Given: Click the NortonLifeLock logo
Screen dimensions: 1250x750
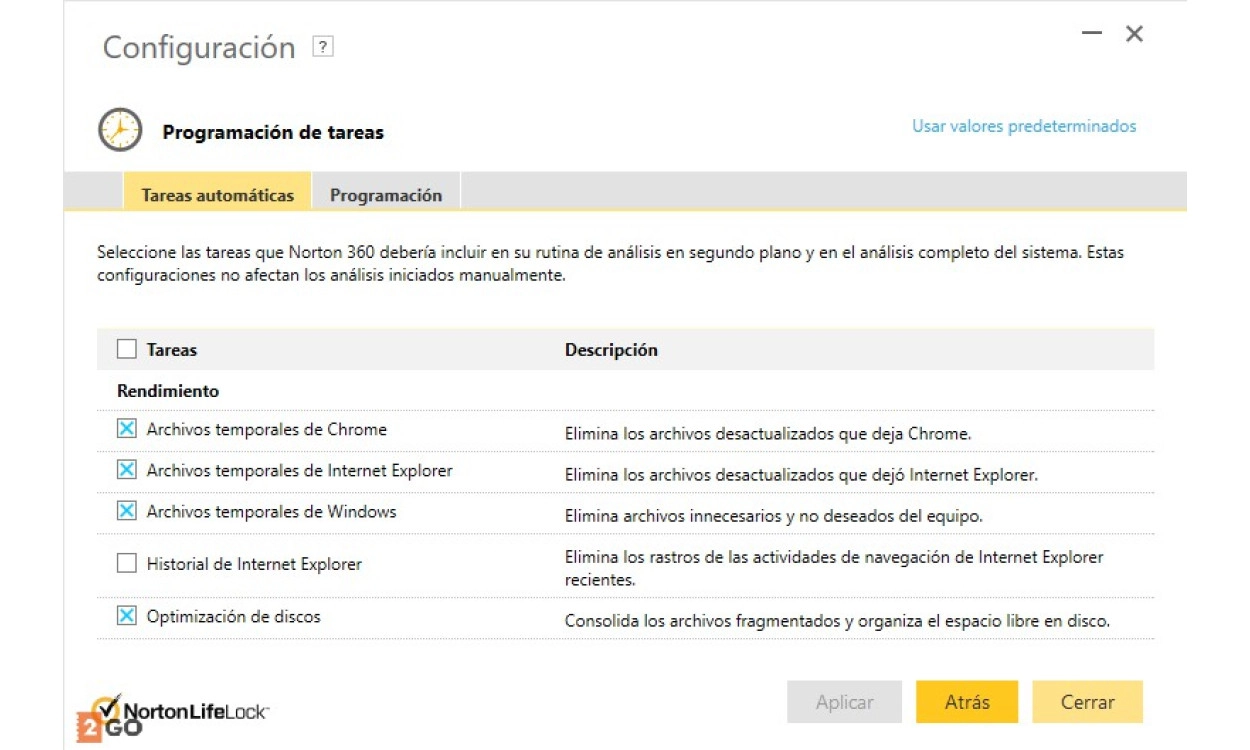Looking at the screenshot, I should [x=185, y=711].
